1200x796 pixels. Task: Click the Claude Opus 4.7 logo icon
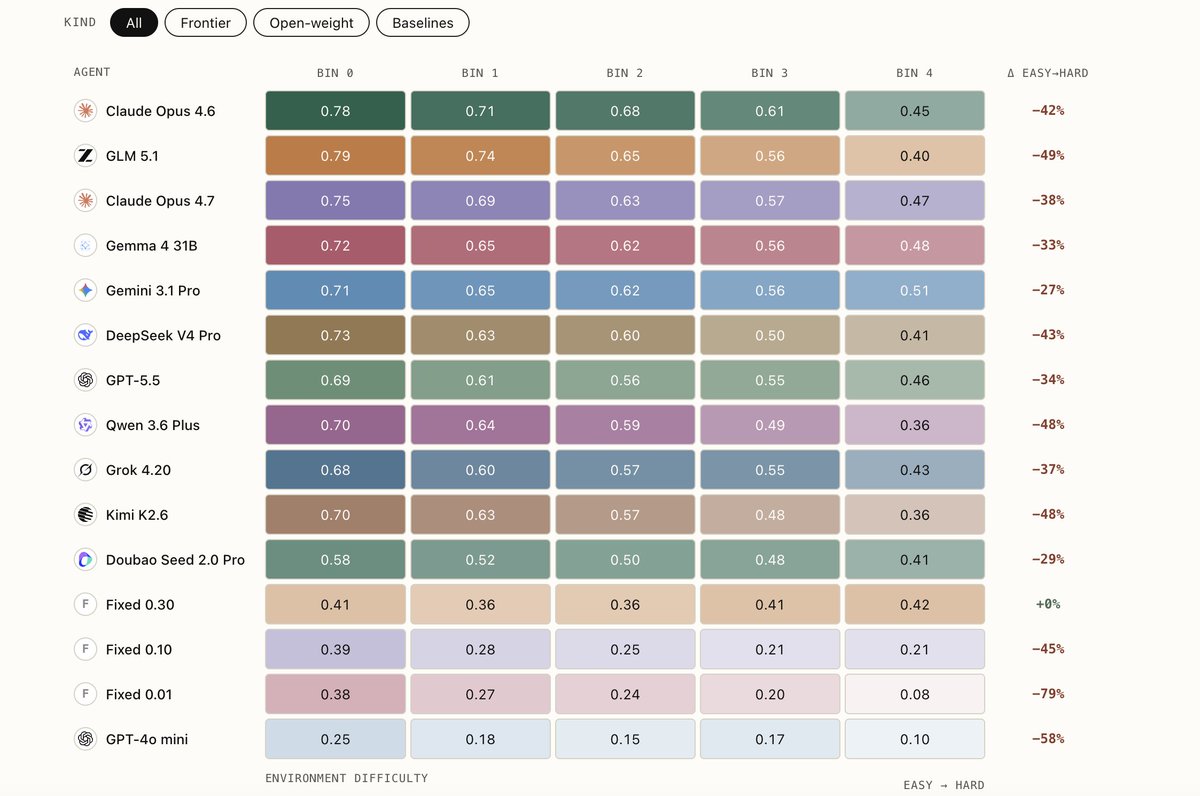85,201
